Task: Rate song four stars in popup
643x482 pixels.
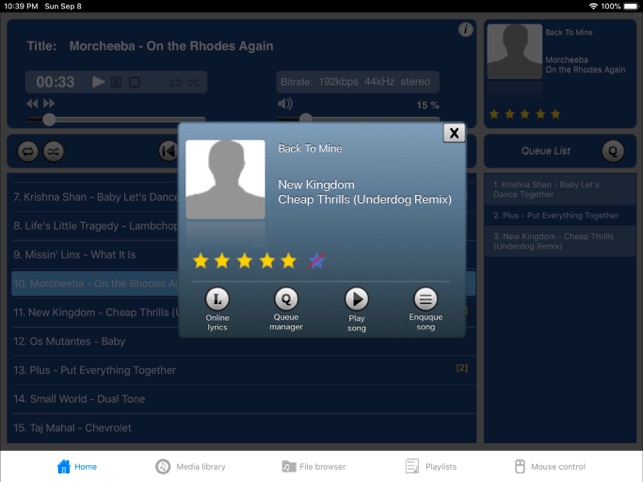Action: tap(267, 260)
